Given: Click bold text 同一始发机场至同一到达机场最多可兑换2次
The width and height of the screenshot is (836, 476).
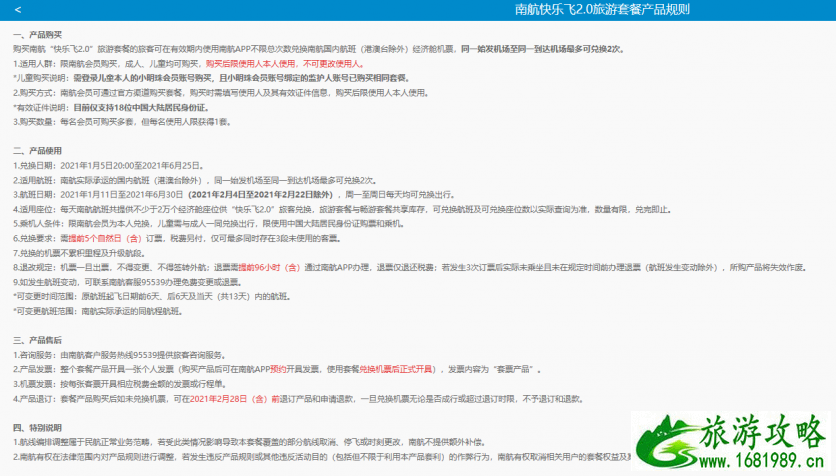Looking at the screenshot, I should click(543, 49).
